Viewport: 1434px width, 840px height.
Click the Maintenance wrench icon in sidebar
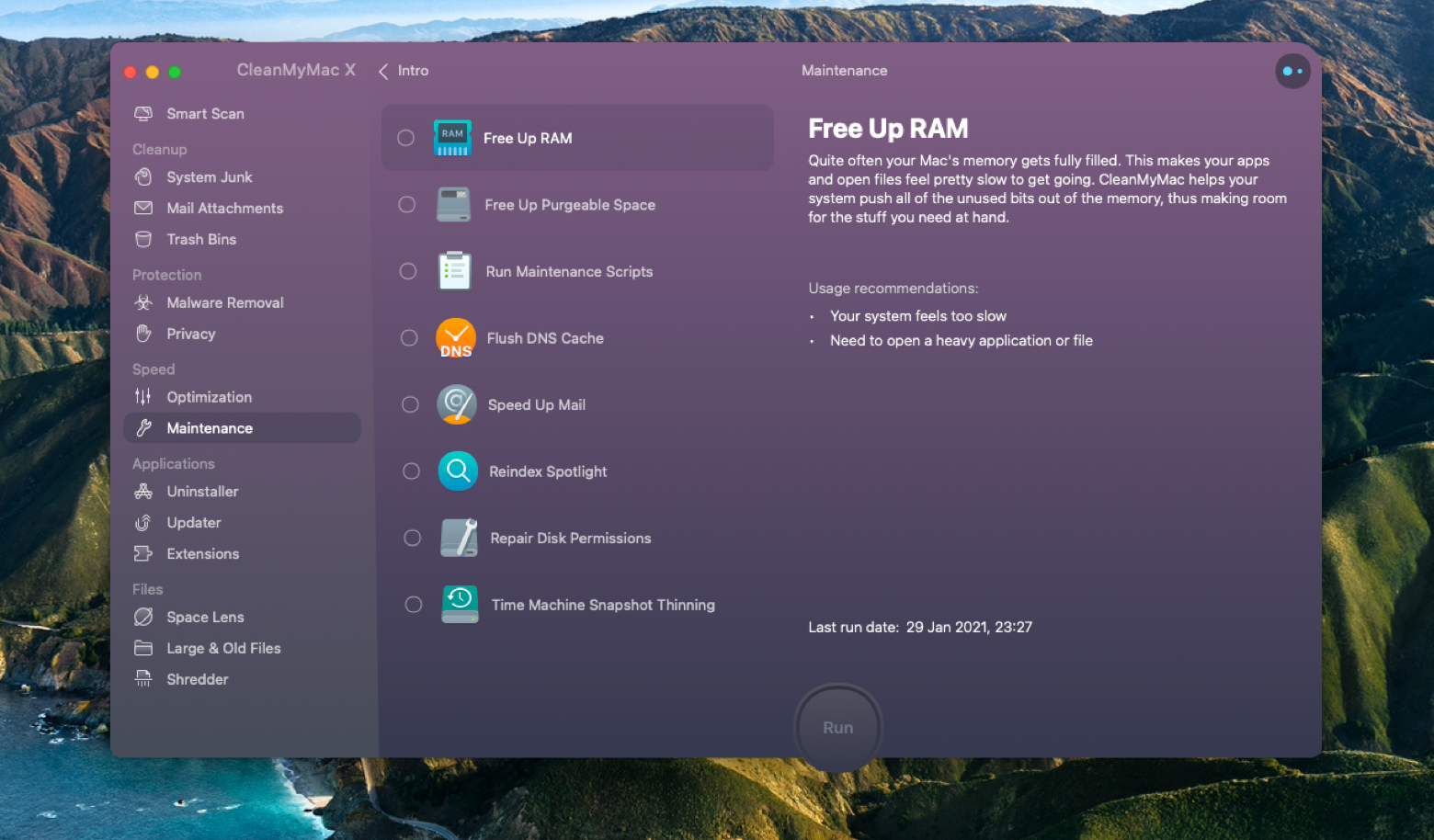pos(143,428)
